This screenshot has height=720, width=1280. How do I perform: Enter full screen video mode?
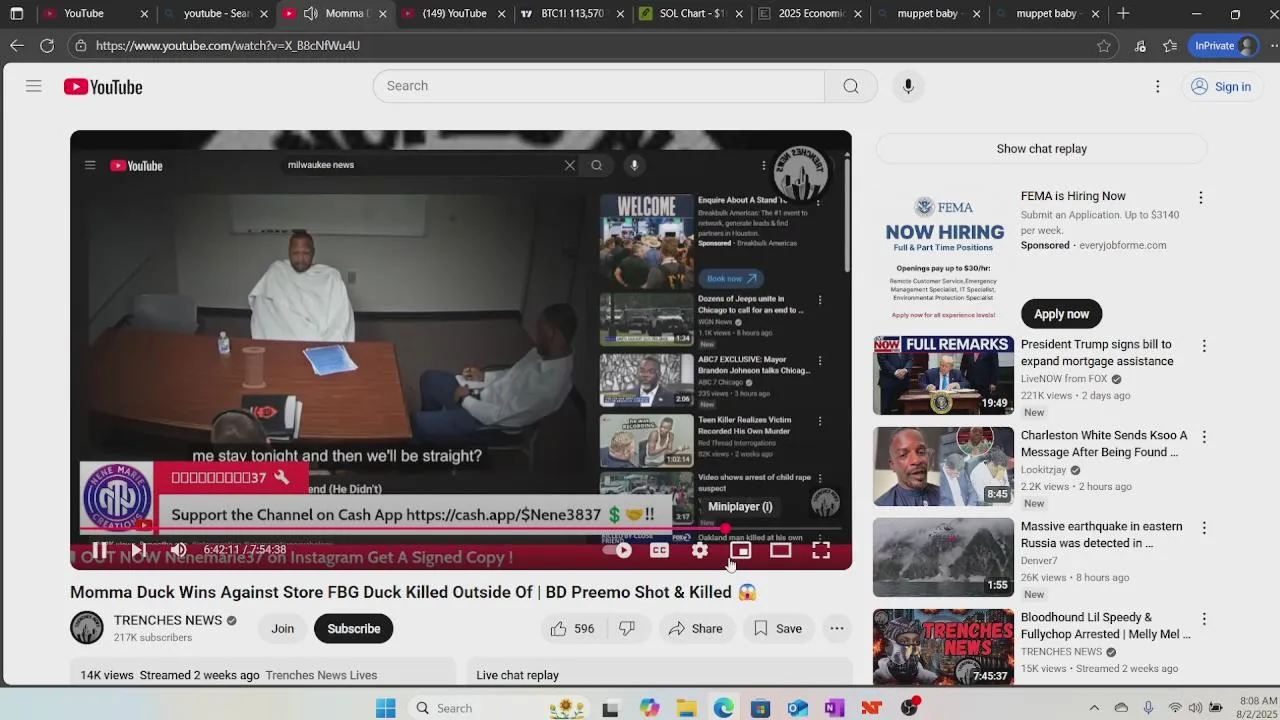[821, 550]
